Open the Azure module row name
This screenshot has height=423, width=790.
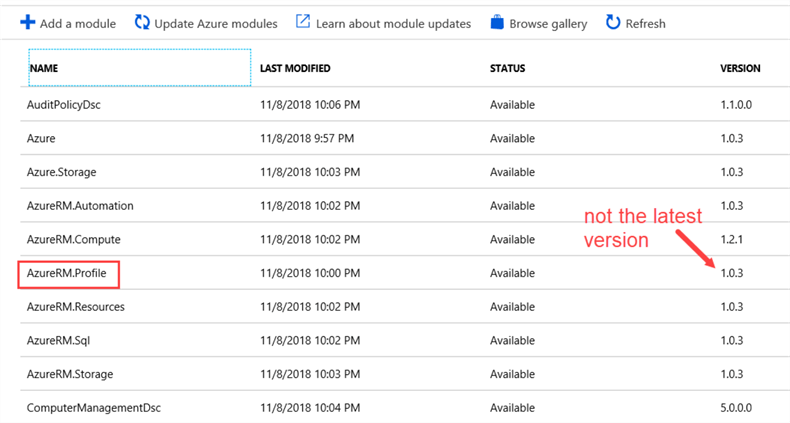(x=41, y=138)
